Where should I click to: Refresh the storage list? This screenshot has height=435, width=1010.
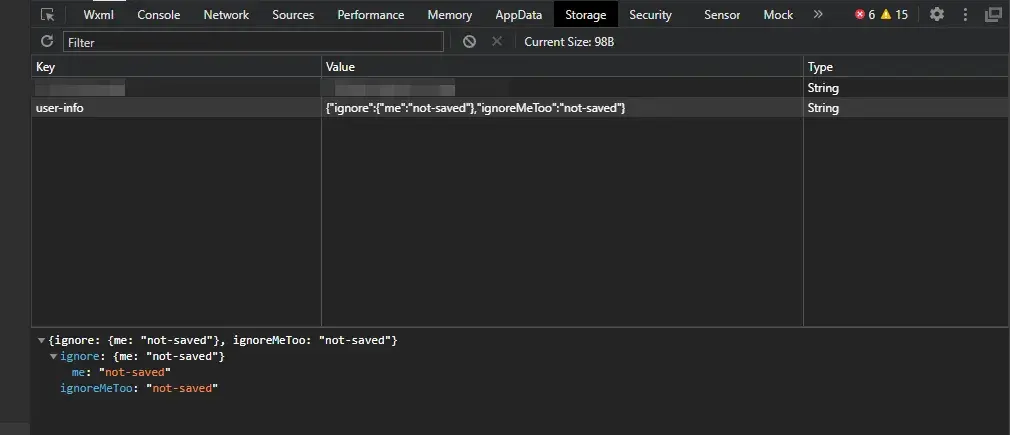click(46, 41)
